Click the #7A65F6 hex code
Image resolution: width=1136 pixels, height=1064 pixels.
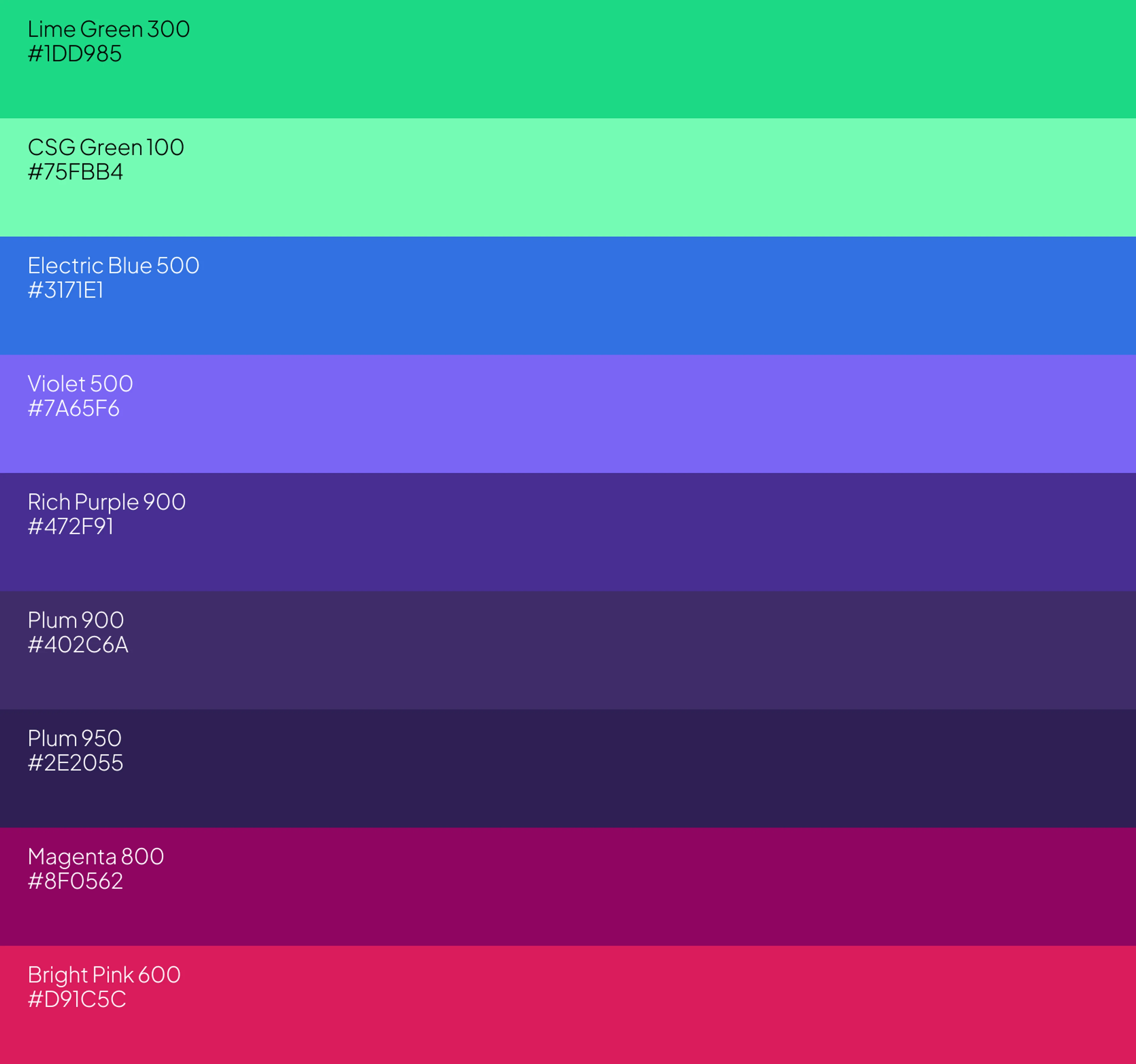pos(74,409)
